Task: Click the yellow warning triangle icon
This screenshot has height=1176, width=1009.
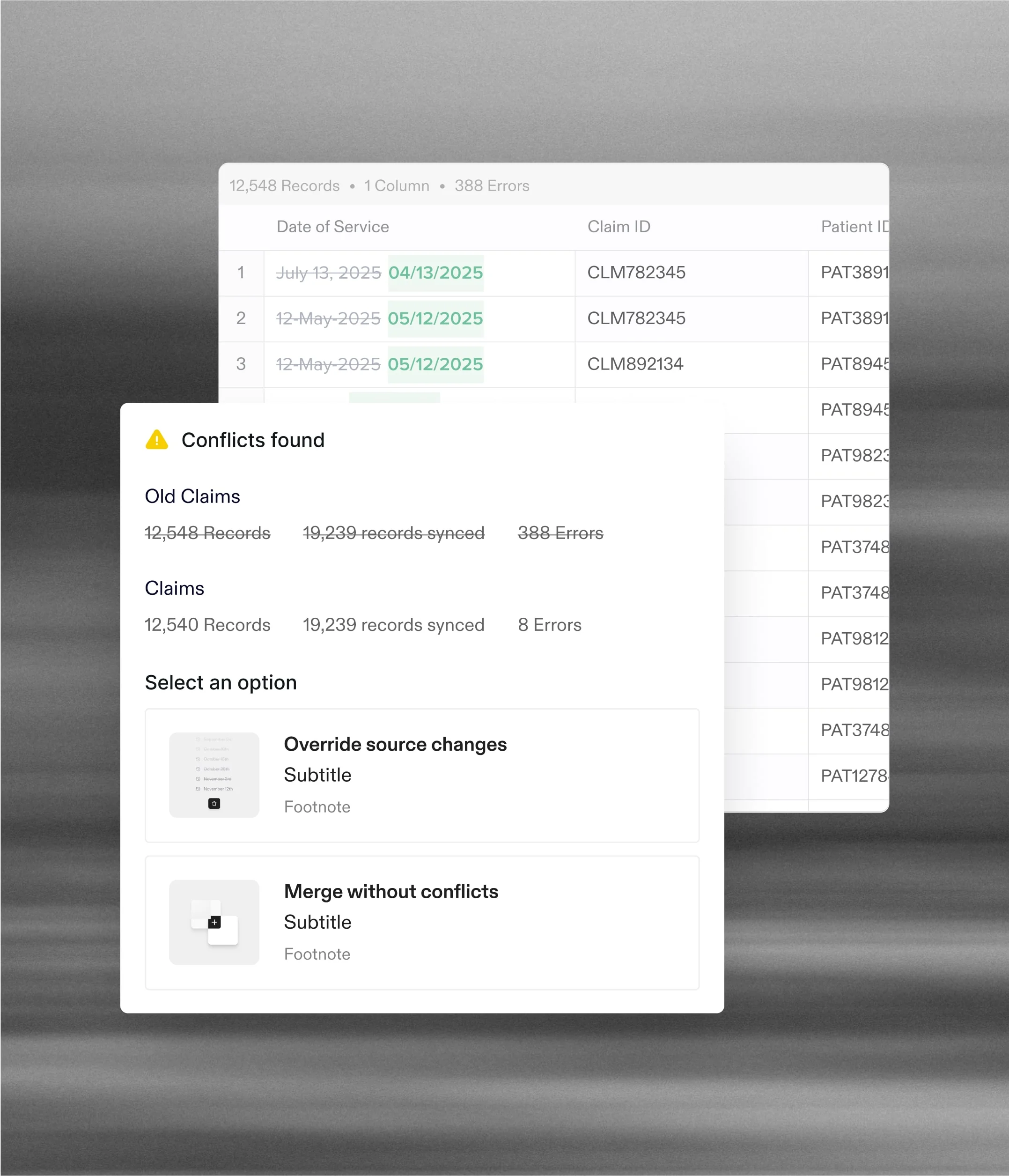Action: tap(157, 440)
